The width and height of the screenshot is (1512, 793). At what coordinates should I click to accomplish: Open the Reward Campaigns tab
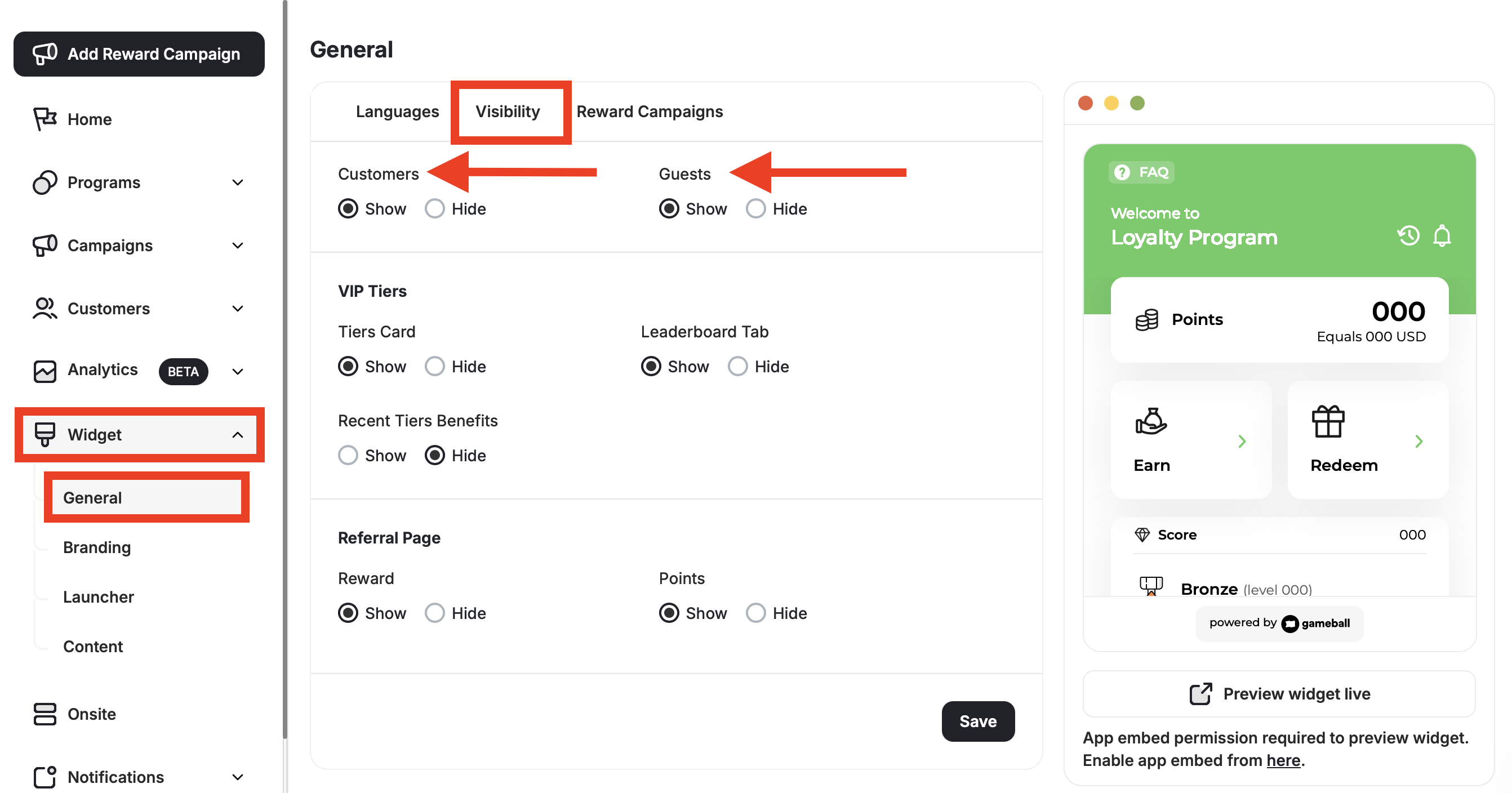point(649,111)
